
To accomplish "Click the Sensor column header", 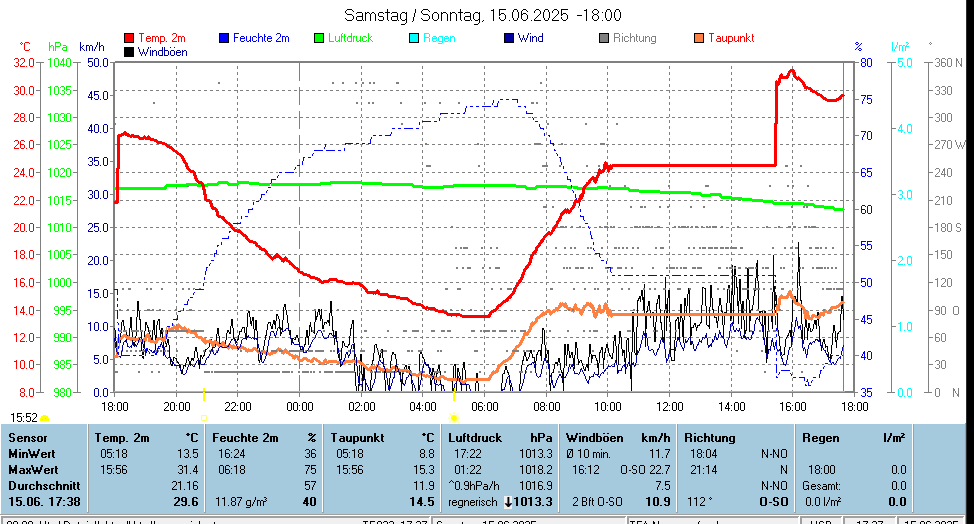I will [x=28, y=438].
